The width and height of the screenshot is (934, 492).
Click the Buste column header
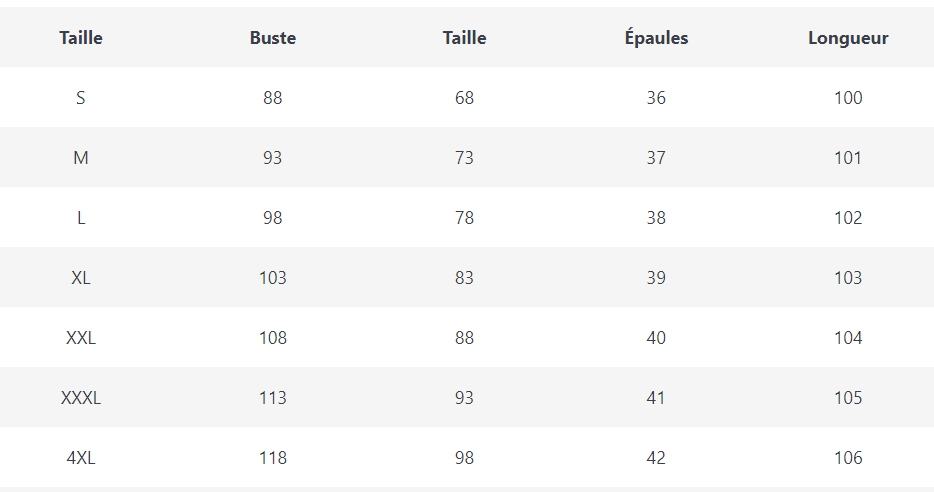click(273, 38)
